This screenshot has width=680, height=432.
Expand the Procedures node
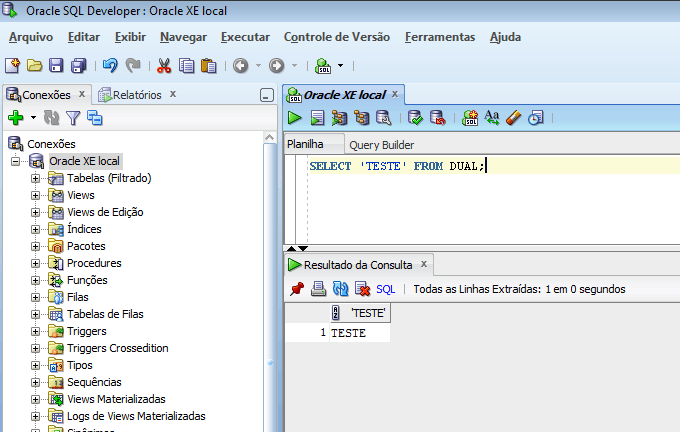pyautogui.click(x=35, y=263)
